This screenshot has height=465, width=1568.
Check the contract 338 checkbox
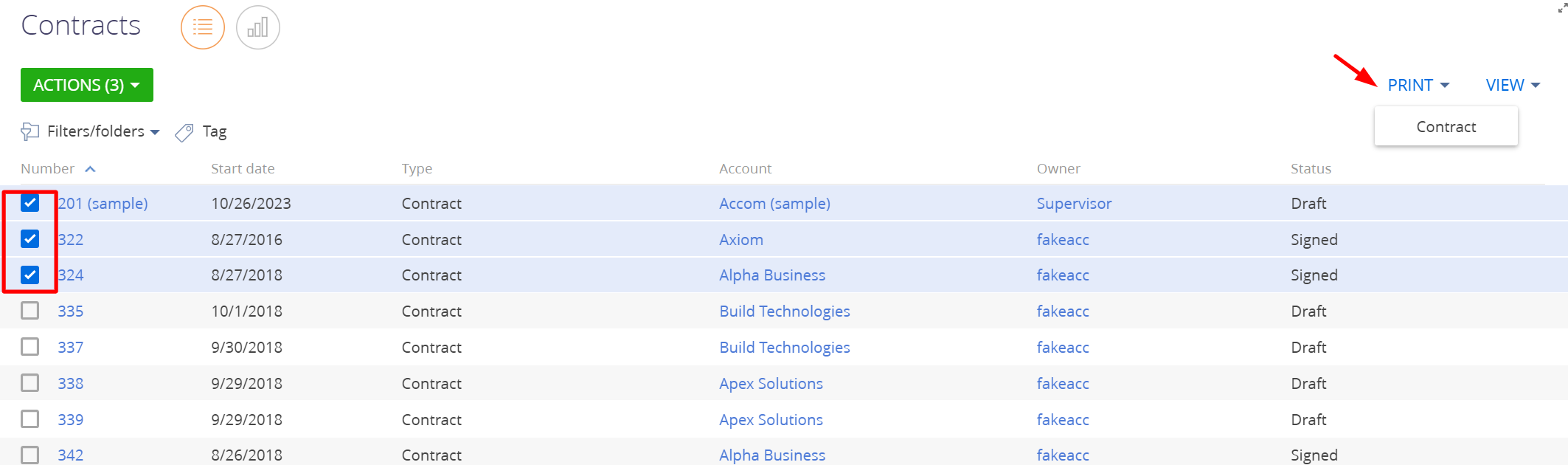coord(30,383)
